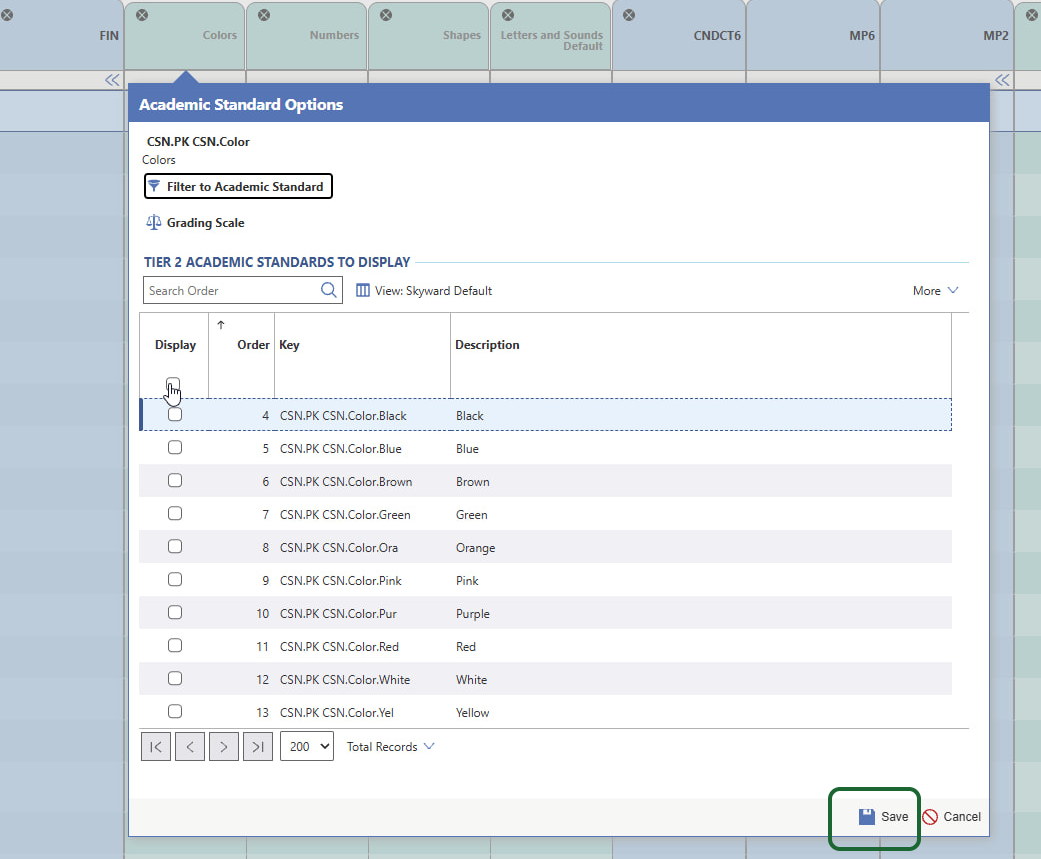Check Display for Green row

point(175,513)
